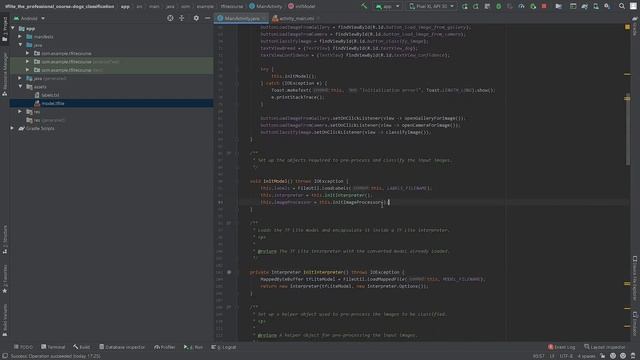Hide the Project panel with minus icon

pyautogui.click(x=207, y=18)
